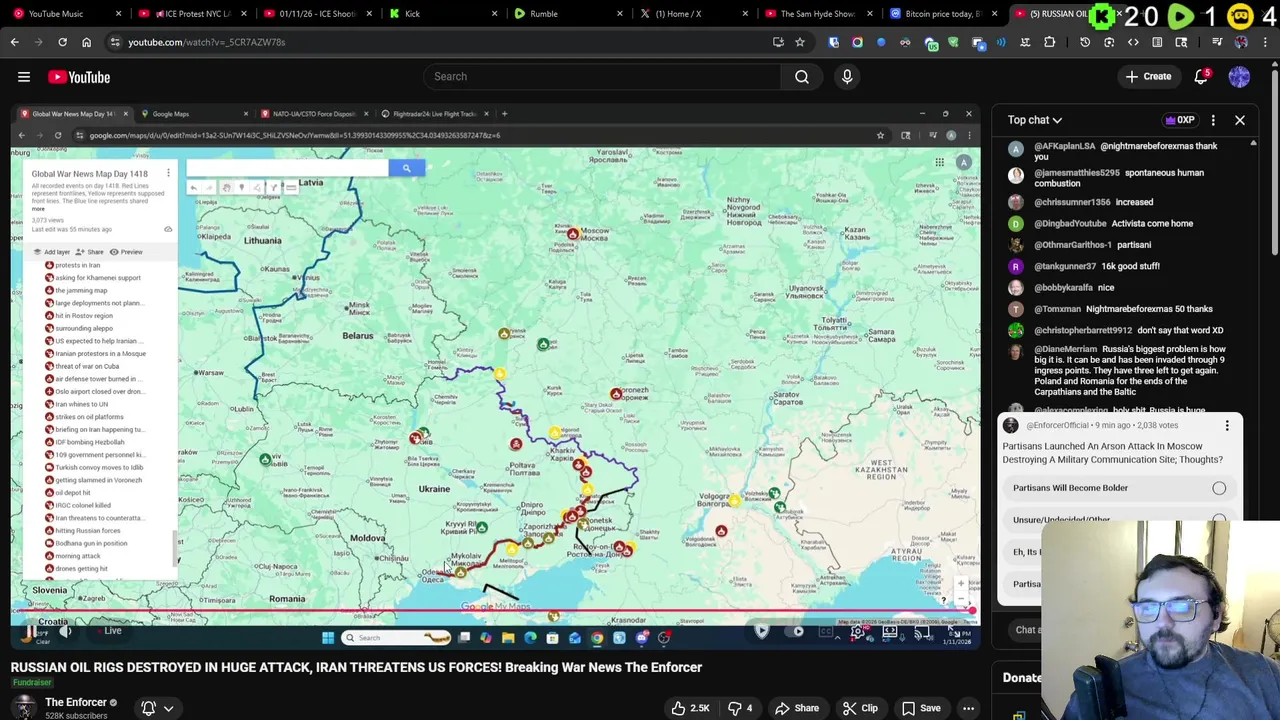1280x720 pixels.
Task: Open the YouTube account avatar menu
Action: (1239, 77)
